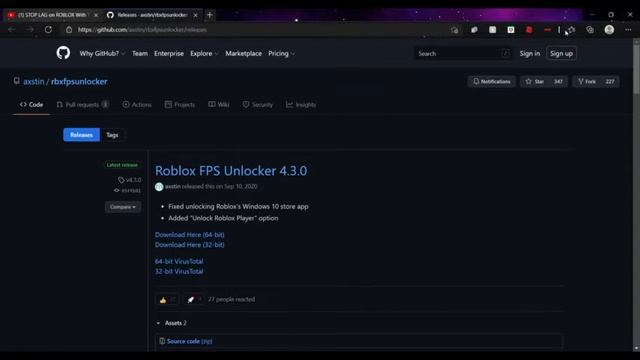640x360 pixels.
Task: Open the rbxfpsunlocker repository name link
Action: [x=79, y=81]
